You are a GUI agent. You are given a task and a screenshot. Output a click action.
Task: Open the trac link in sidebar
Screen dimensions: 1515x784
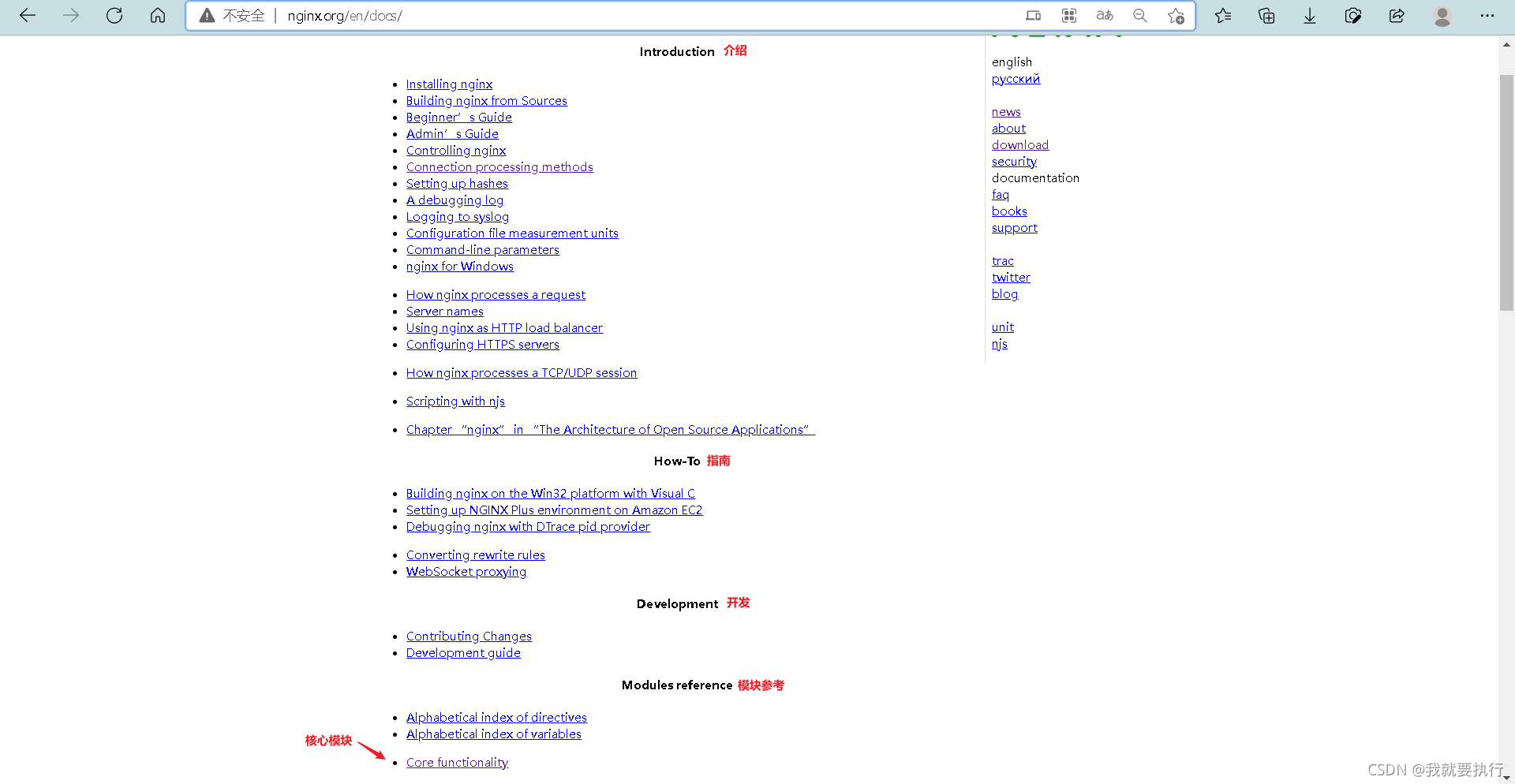[1003, 261]
